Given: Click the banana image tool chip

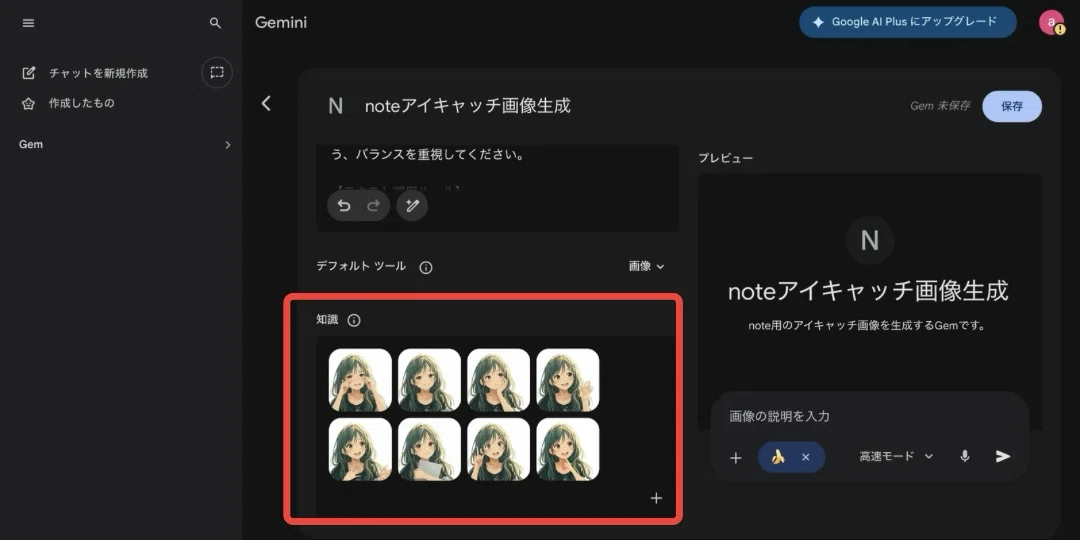Looking at the screenshot, I should tap(778, 457).
